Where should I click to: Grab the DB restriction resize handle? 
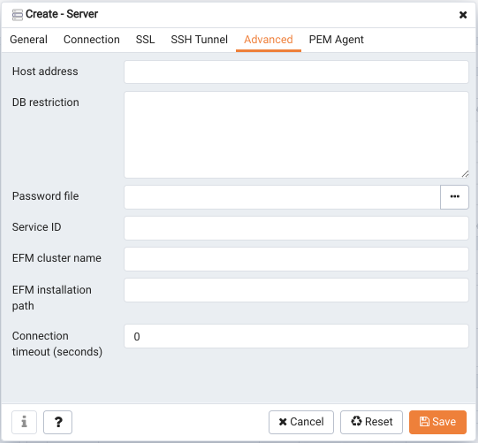465,174
